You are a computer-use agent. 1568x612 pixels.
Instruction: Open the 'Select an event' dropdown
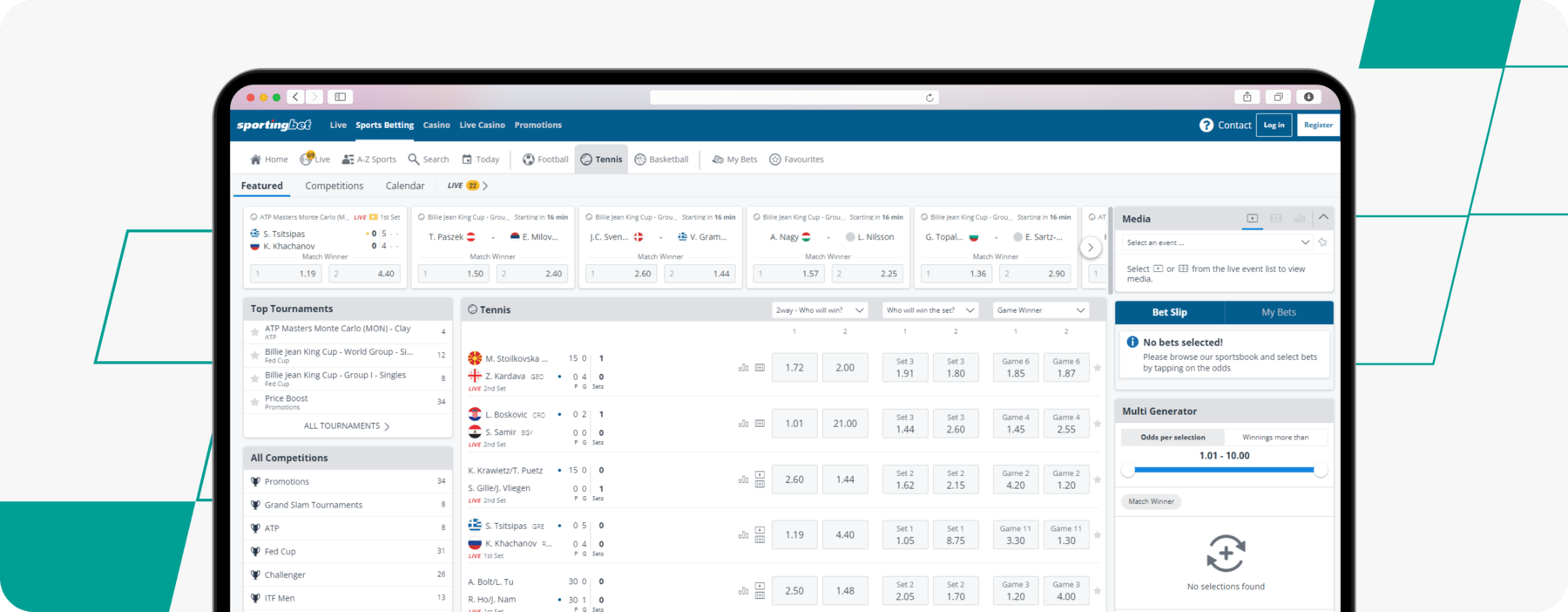click(1217, 242)
